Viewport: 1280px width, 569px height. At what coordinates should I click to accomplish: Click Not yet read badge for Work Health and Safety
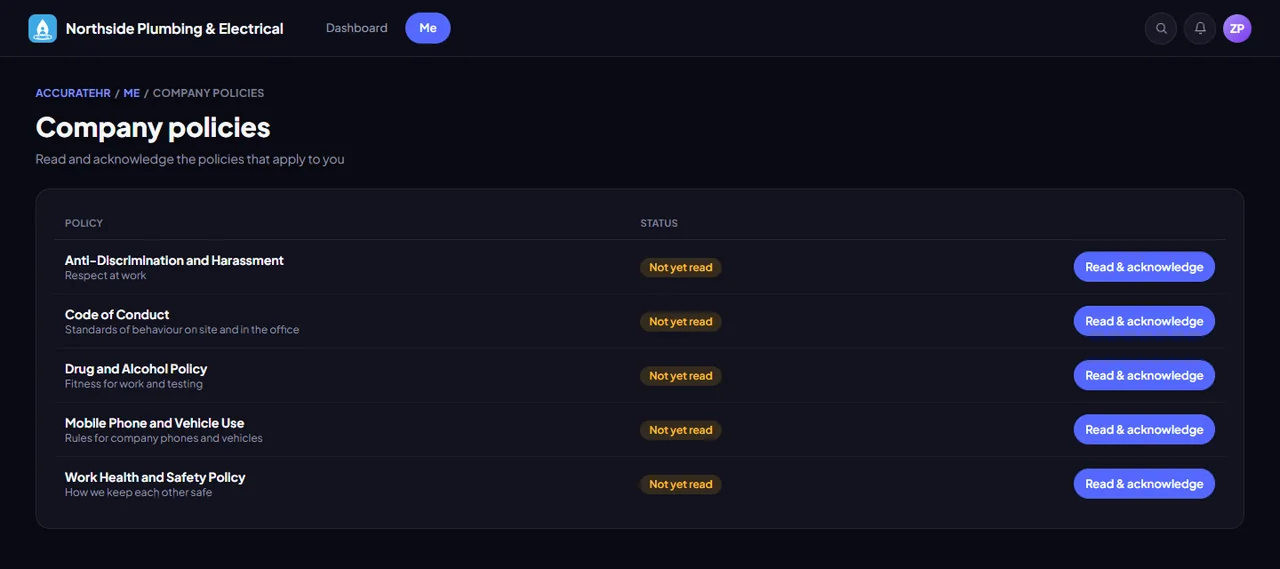(681, 484)
